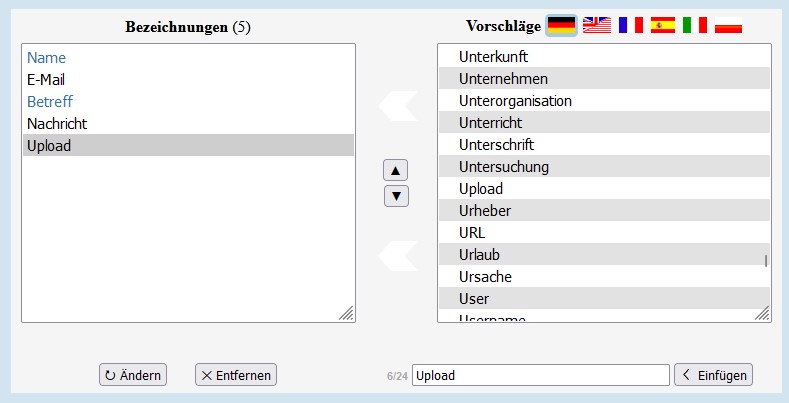
Task: Grab the Bezeichnungen list resize handle
Action: pos(346,314)
